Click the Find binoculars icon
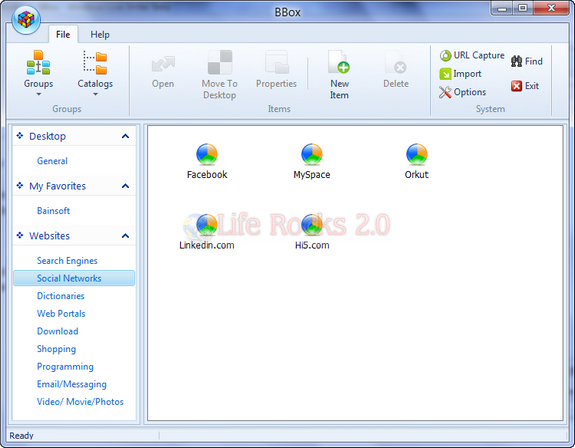The image size is (575, 448). [x=516, y=61]
